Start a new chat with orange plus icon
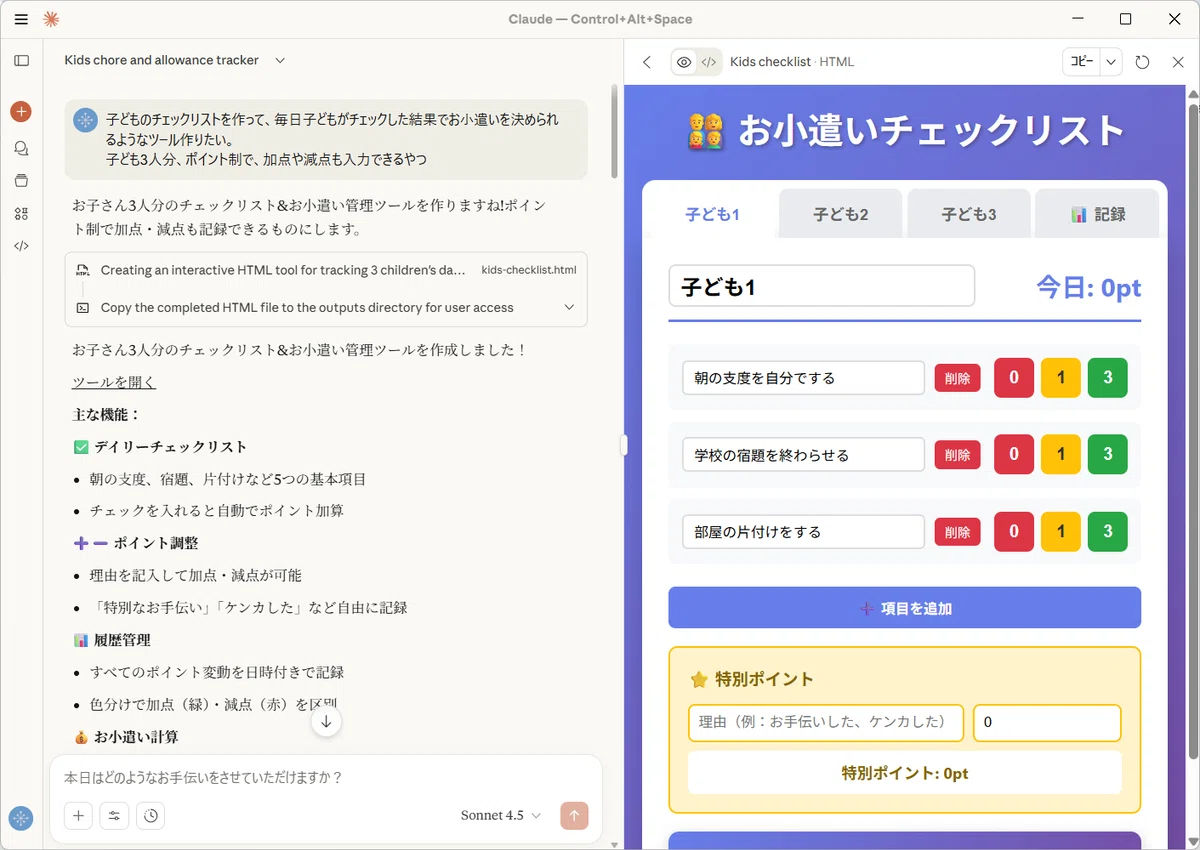Image resolution: width=1200 pixels, height=850 pixels. point(21,111)
